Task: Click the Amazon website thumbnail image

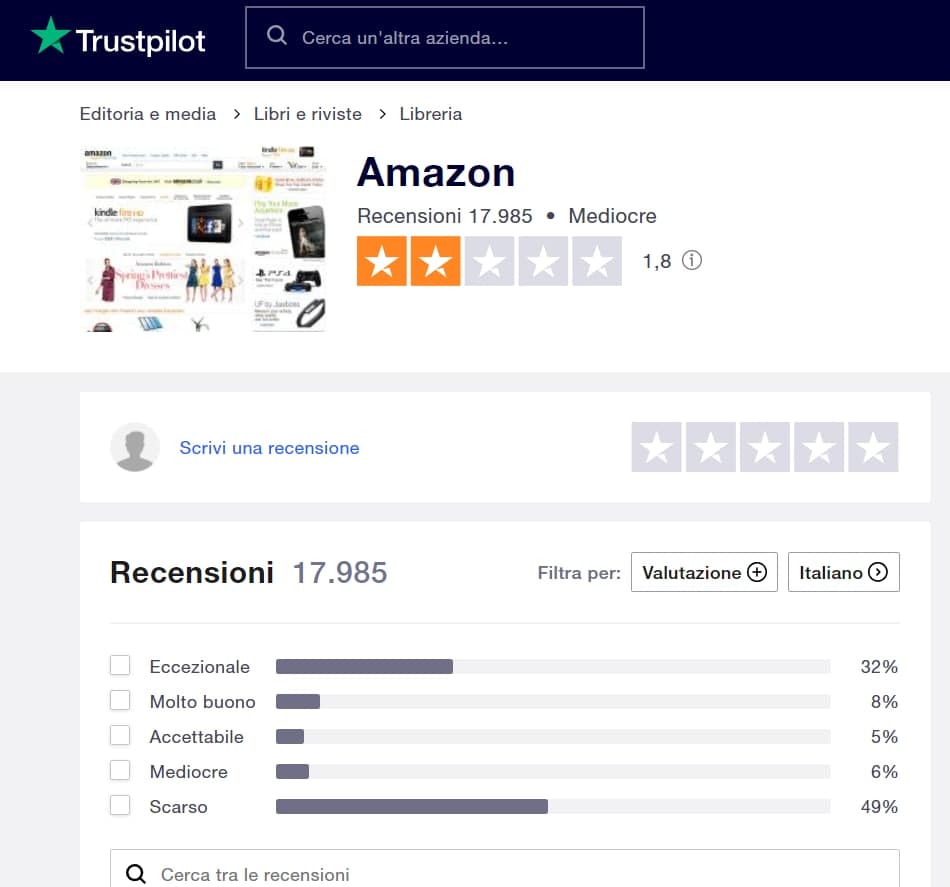Action: [x=203, y=239]
